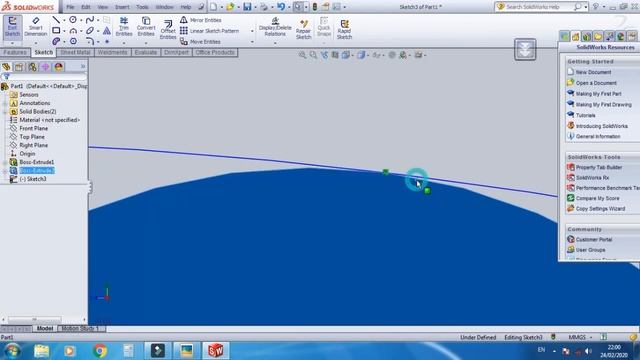
Task: Expand Linear Sketch Pattern dropdown arrow
Action: click(x=252, y=31)
